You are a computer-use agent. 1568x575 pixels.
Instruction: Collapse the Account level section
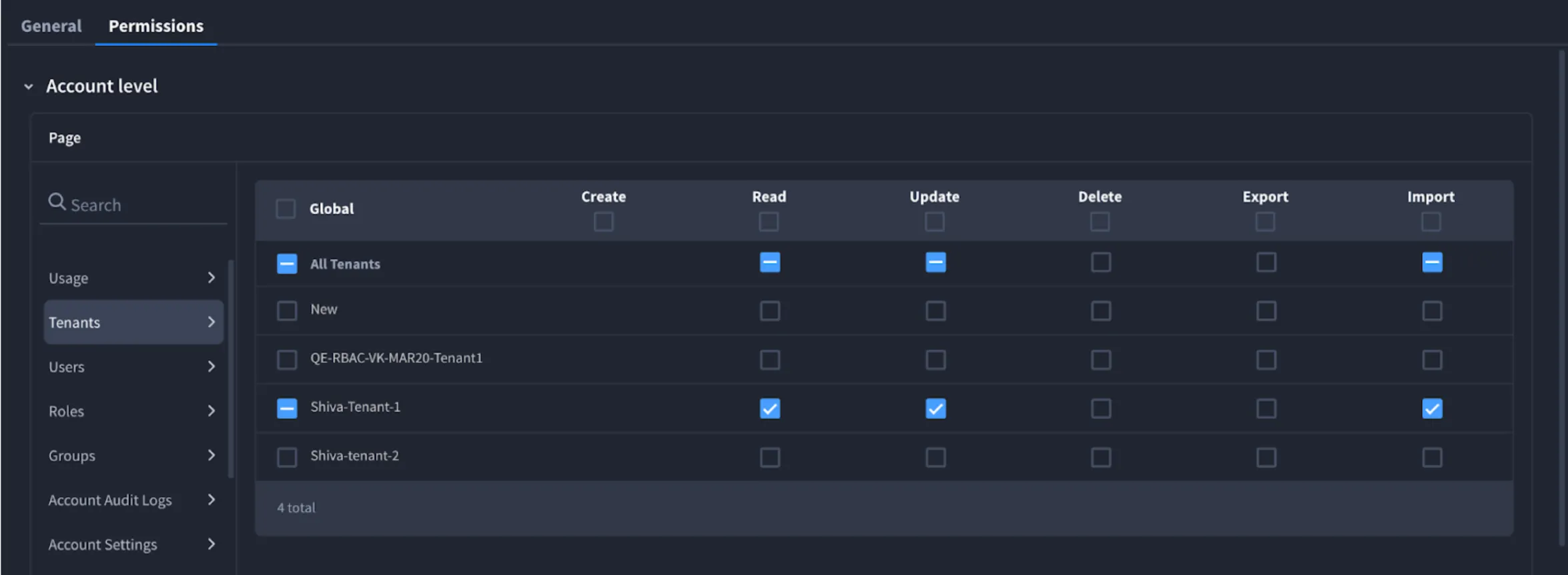click(29, 87)
